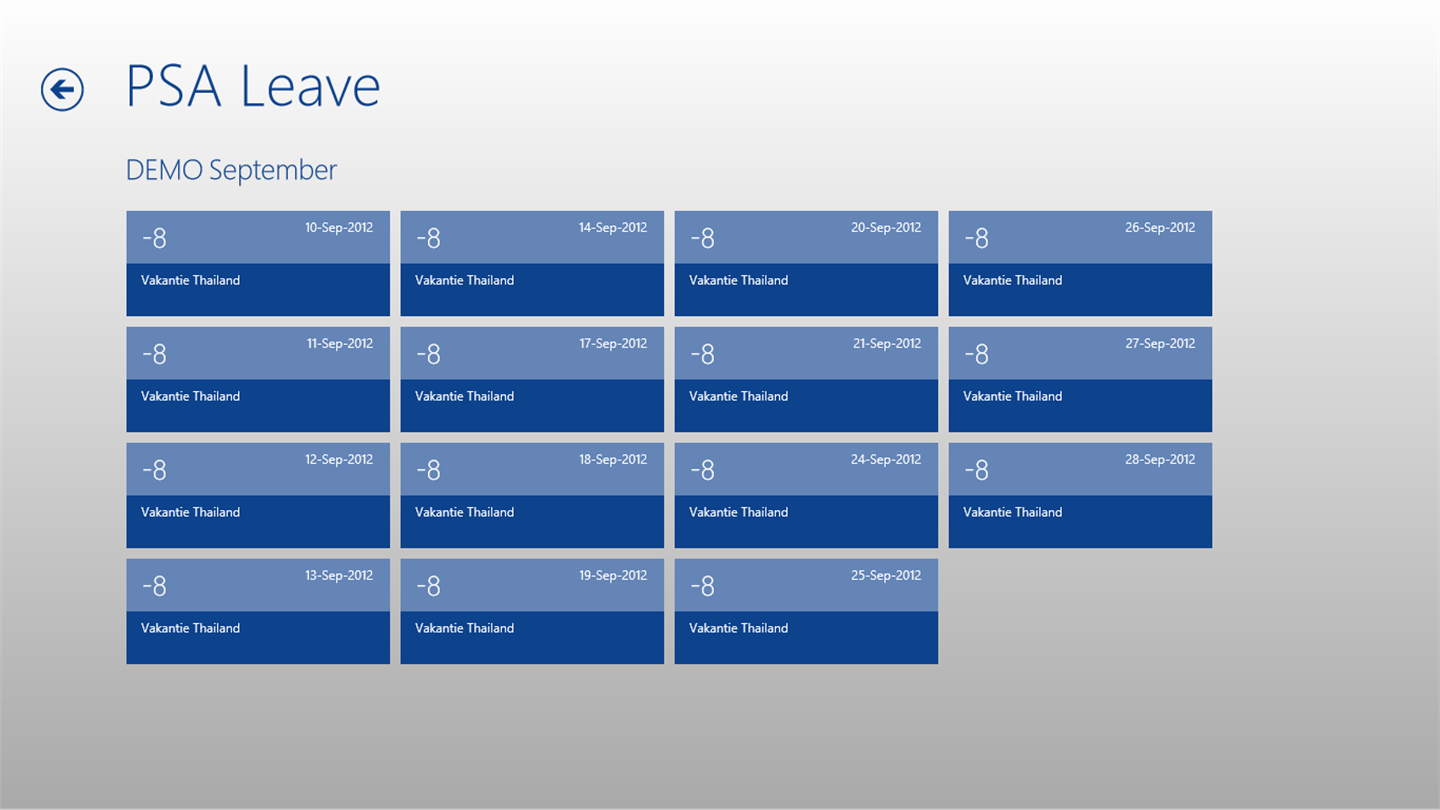Screen dimensions: 1440x810
Task: Click the 18-Sep-2012 leave tile
Action: [x=532, y=495]
